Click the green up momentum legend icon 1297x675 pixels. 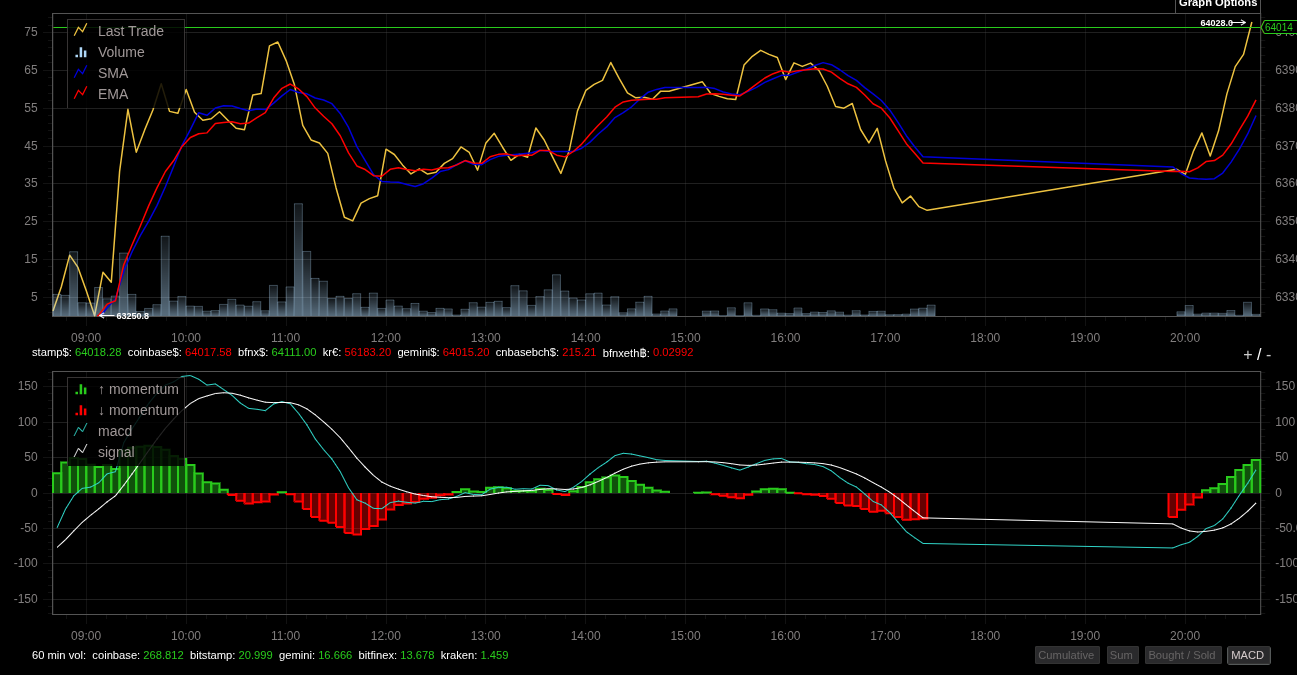click(x=81, y=389)
